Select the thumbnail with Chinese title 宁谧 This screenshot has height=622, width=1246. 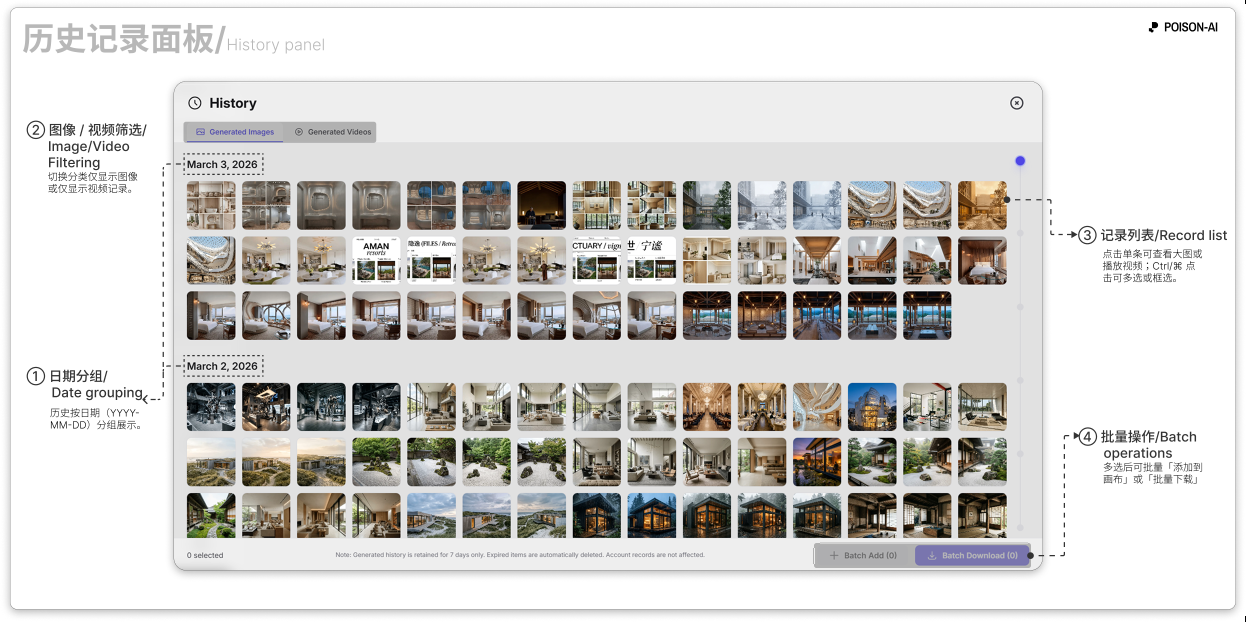(x=651, y=260)
